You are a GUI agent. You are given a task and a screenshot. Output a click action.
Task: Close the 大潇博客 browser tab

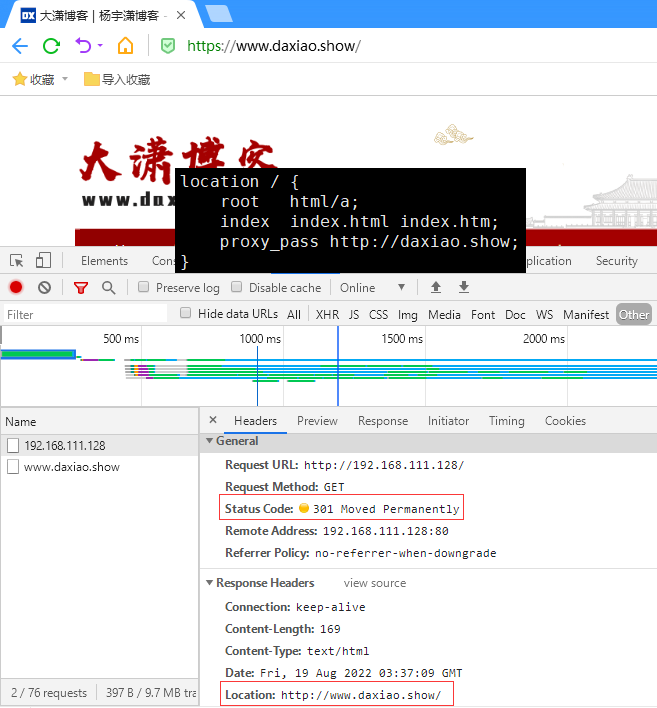(181, 15)
